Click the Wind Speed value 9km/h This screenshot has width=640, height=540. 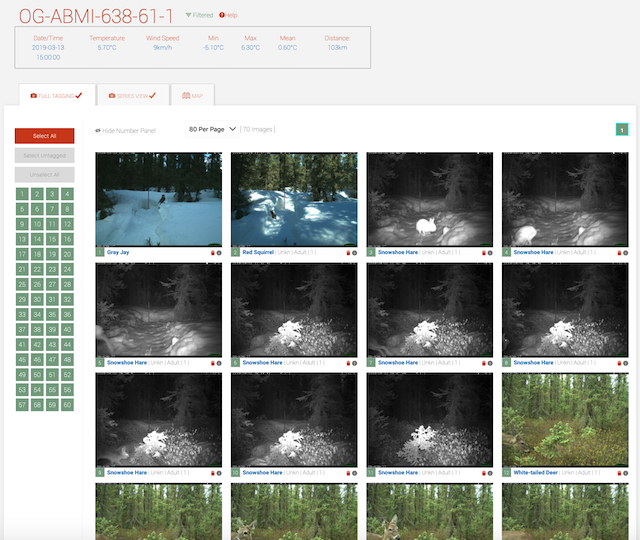click(x=162, y=47)
